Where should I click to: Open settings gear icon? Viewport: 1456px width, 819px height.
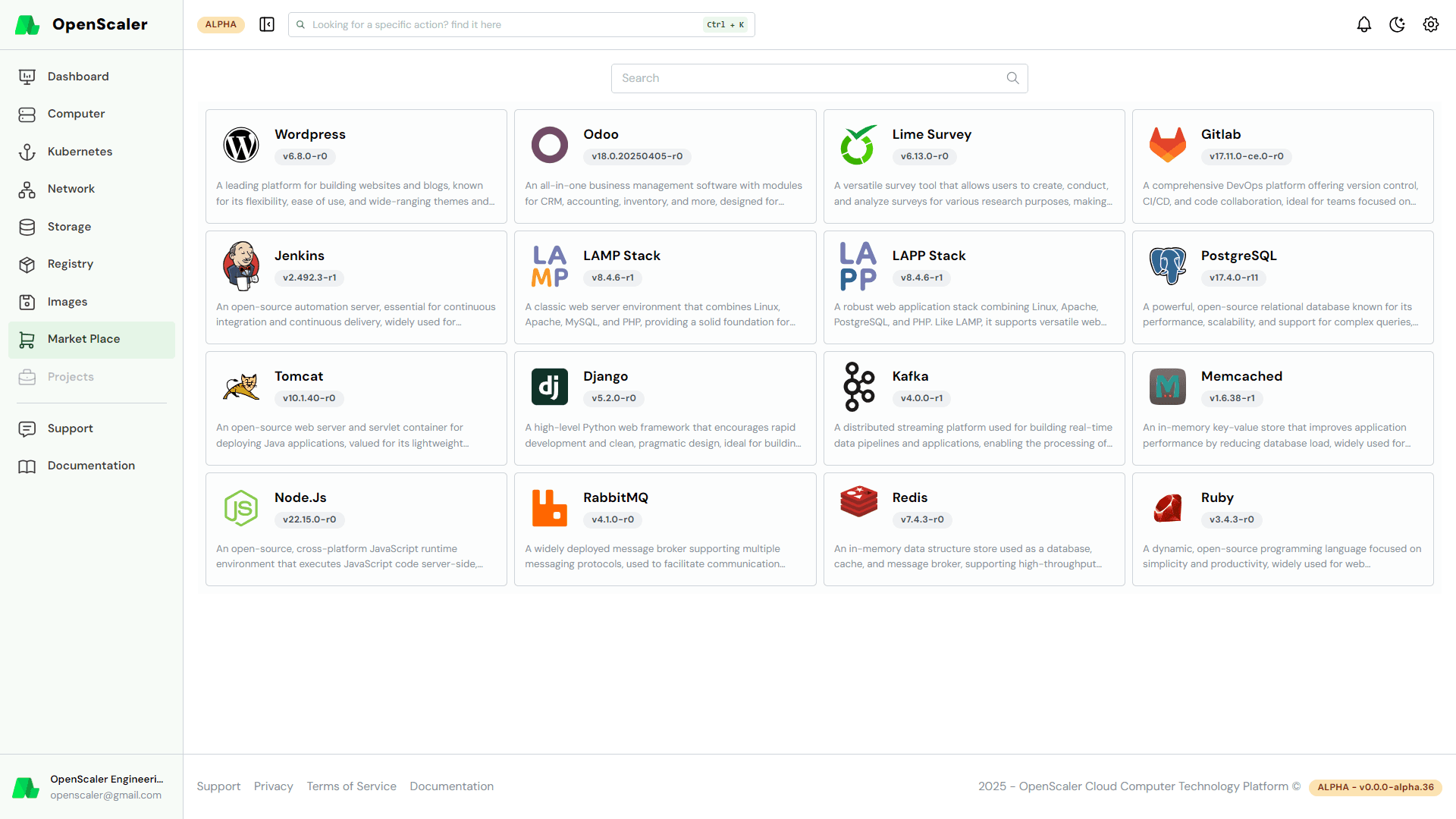pos(1430,24)
